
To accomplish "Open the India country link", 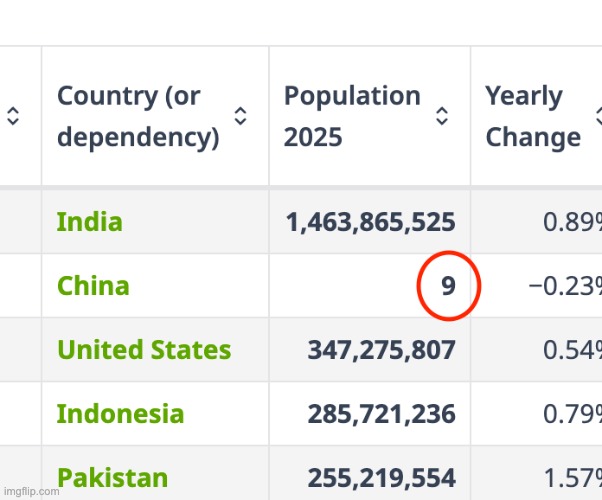I will pos(90,221).
